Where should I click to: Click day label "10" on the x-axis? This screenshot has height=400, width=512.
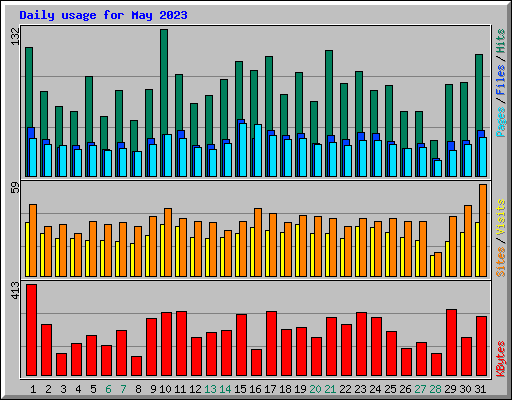(165, 389)
